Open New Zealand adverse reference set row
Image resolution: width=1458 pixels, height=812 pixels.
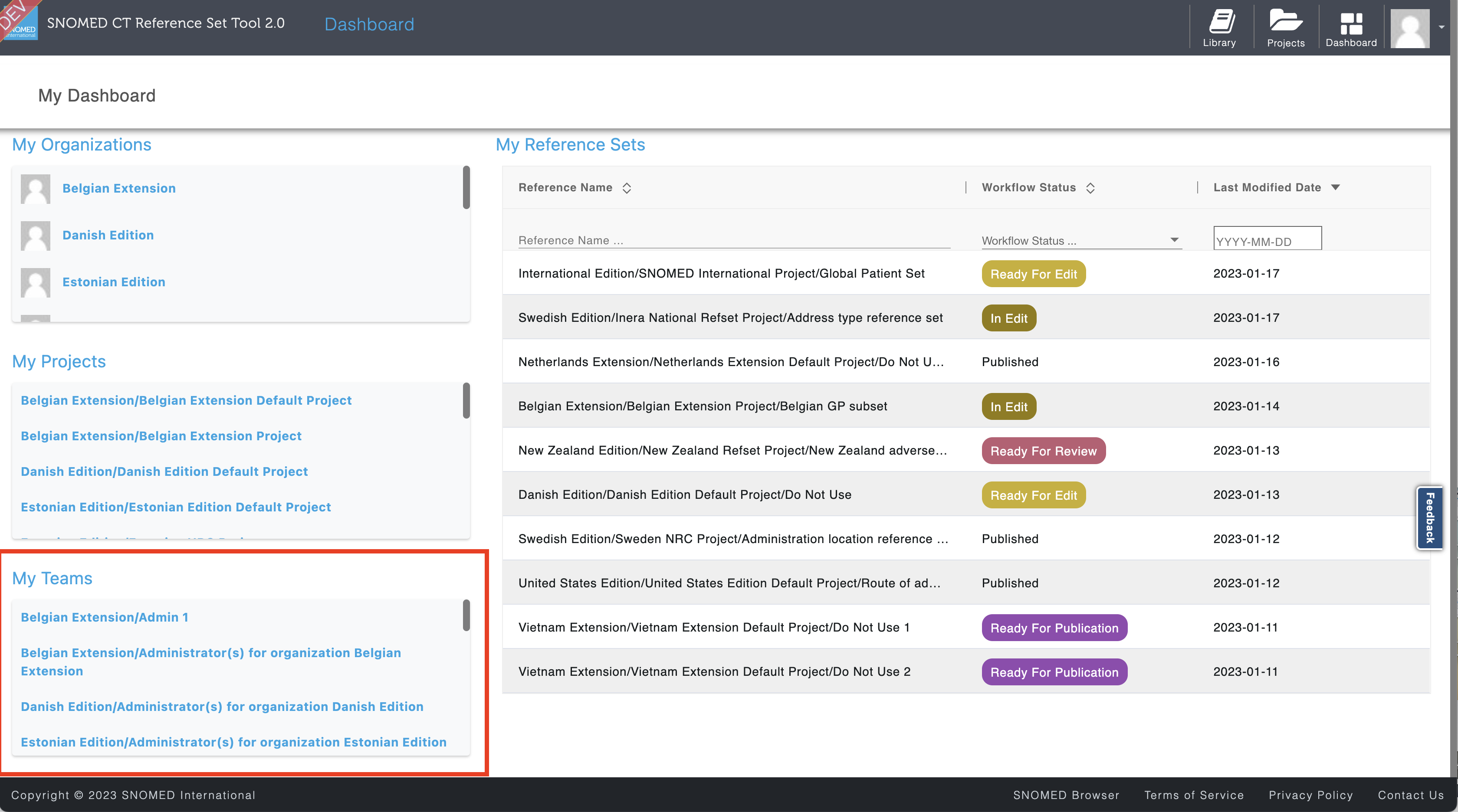tap(732, 450)
